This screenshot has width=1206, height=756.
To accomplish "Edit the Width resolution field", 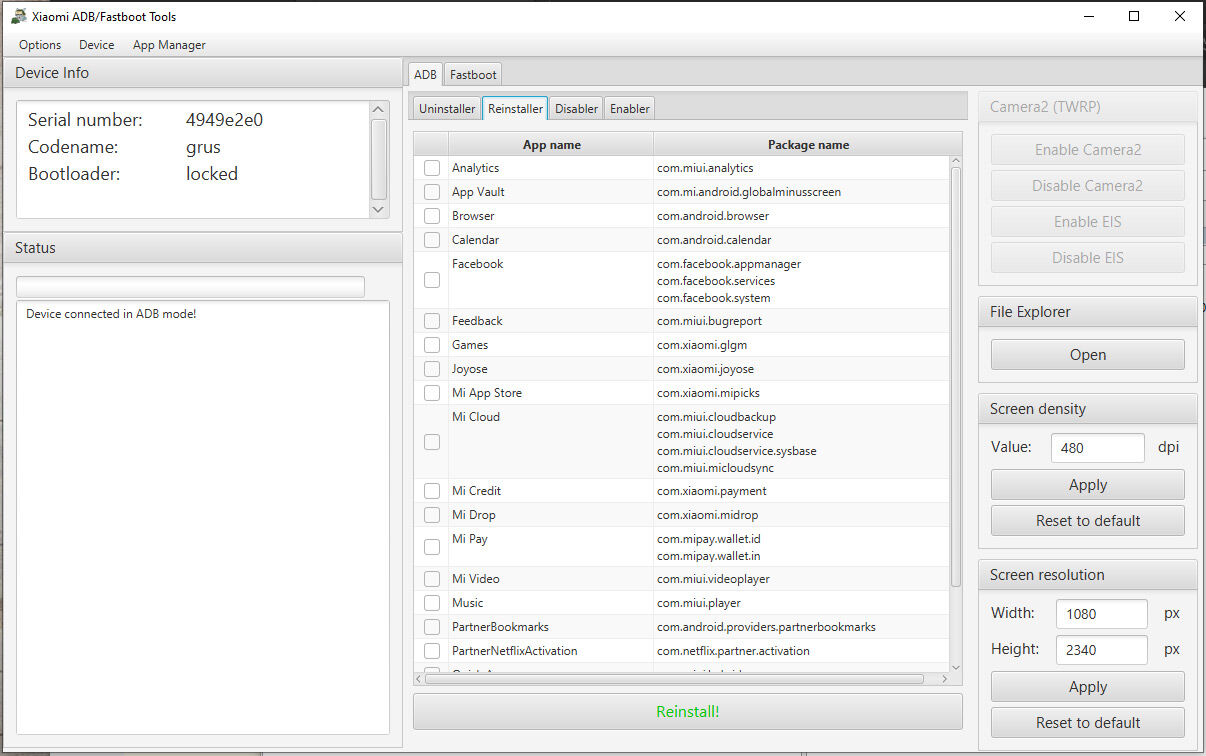I will pyautogui.click(x=1102, y=614).
